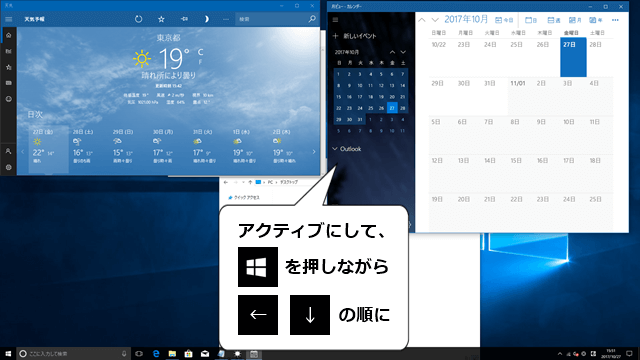640x360 pixels.
Task: Open Action Center notifications icon
Action: (x=630, y=353)
